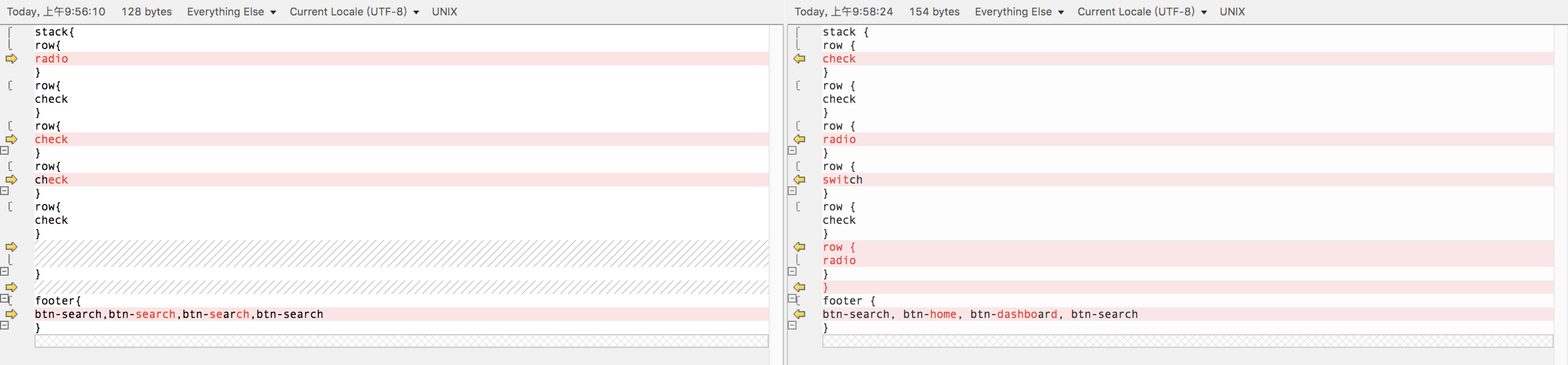Click right arrow beside the red 'radio' line in left pane

click(11, 59)
